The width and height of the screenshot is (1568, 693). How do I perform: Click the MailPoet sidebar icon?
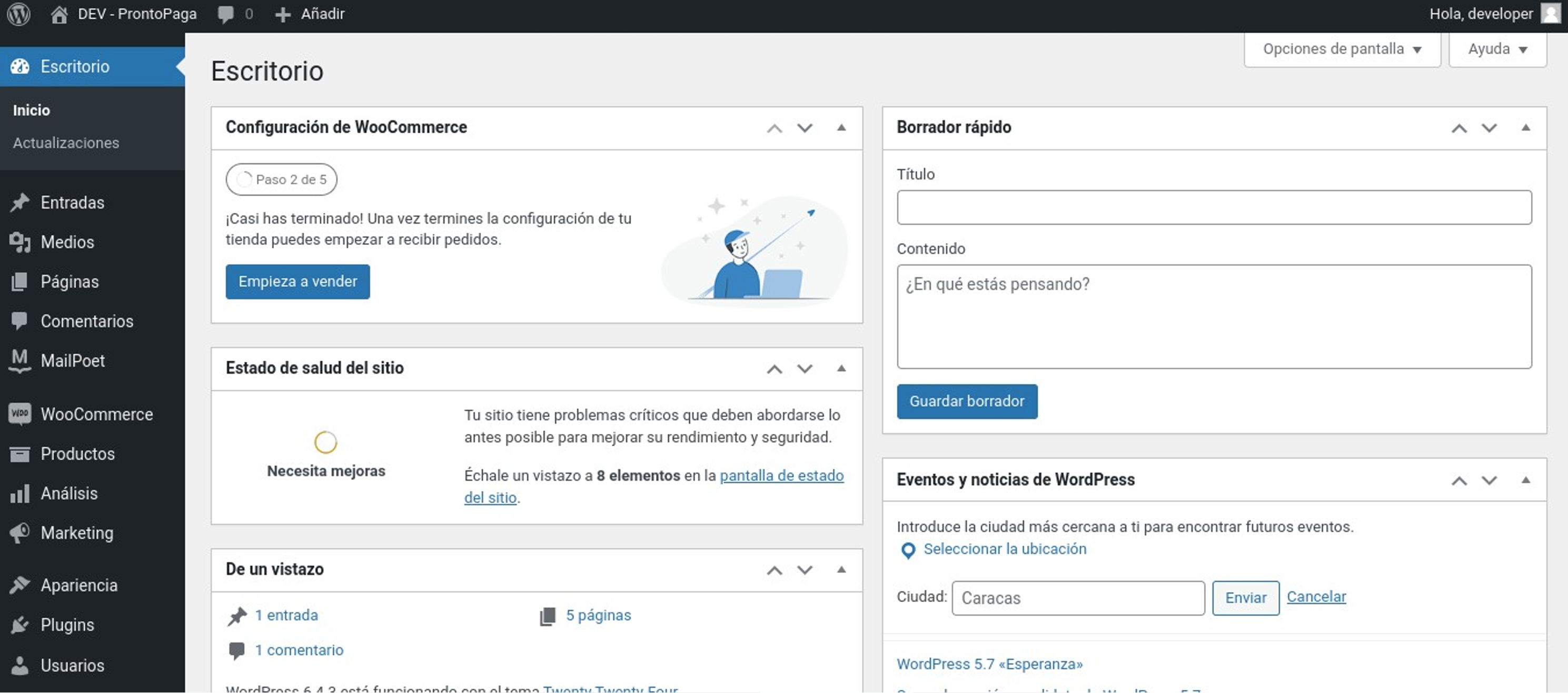pos(19,360)
